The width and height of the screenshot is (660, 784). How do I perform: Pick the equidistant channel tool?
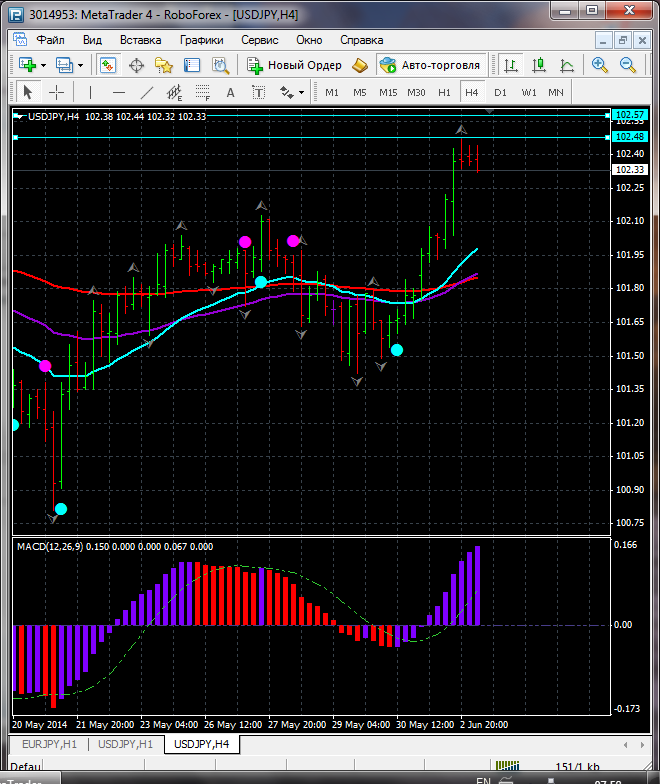click(175, 92)
